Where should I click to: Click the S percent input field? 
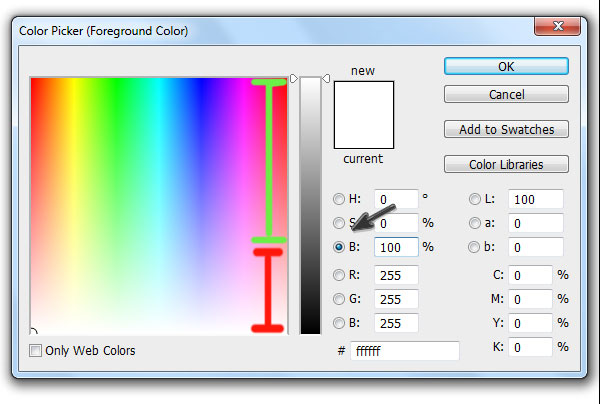396,223
